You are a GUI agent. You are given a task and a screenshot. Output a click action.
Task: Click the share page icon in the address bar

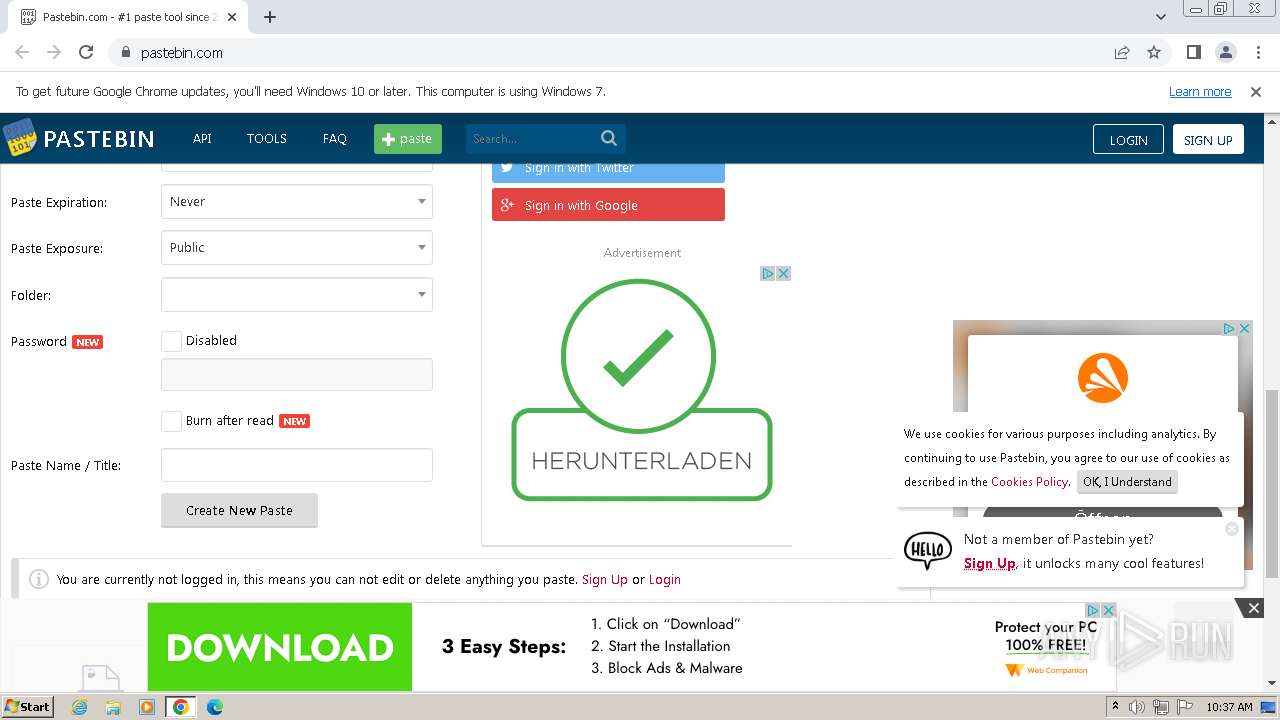click(x=1122, y=52)
